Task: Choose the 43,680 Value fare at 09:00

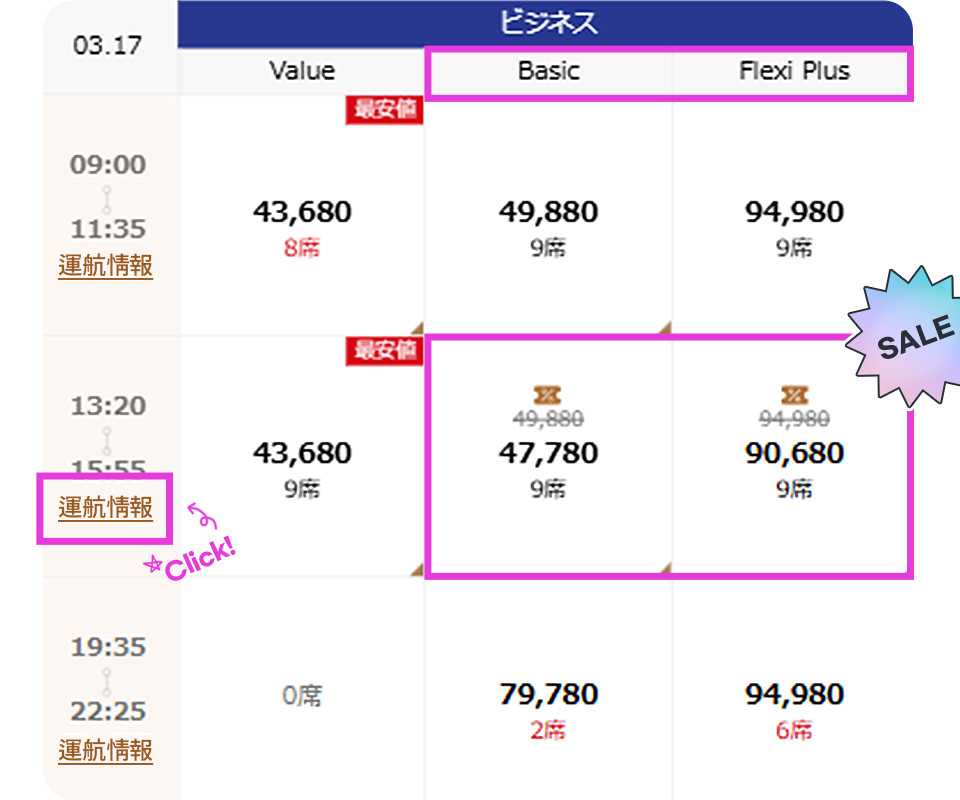Action: tap(301, 212)
